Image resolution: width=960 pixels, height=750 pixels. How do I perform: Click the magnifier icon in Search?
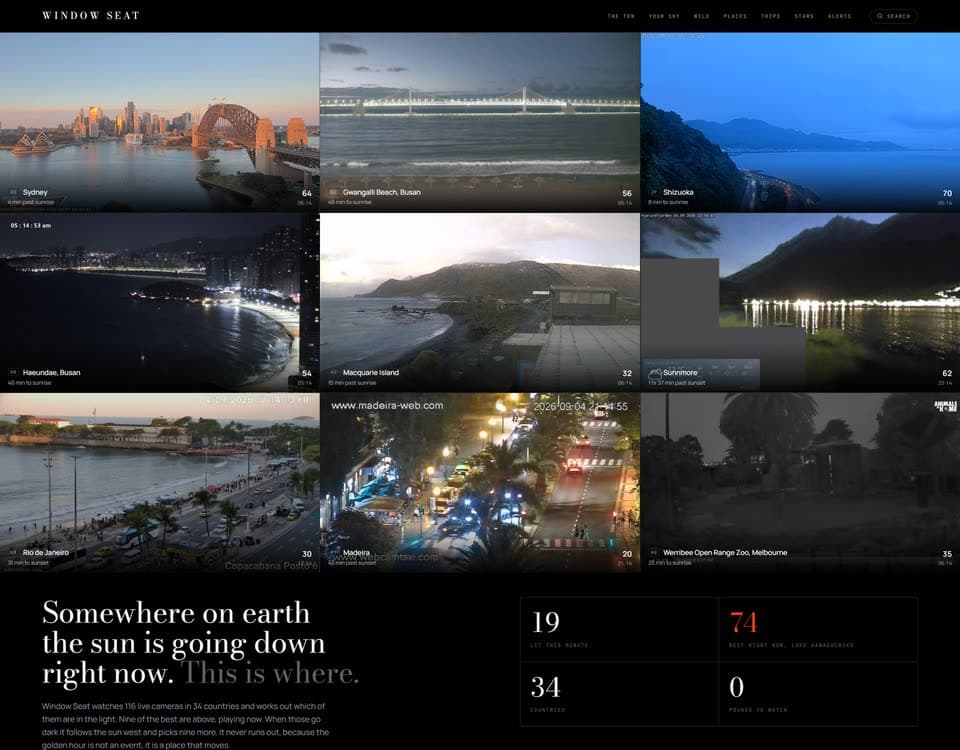tap(880, 16)
